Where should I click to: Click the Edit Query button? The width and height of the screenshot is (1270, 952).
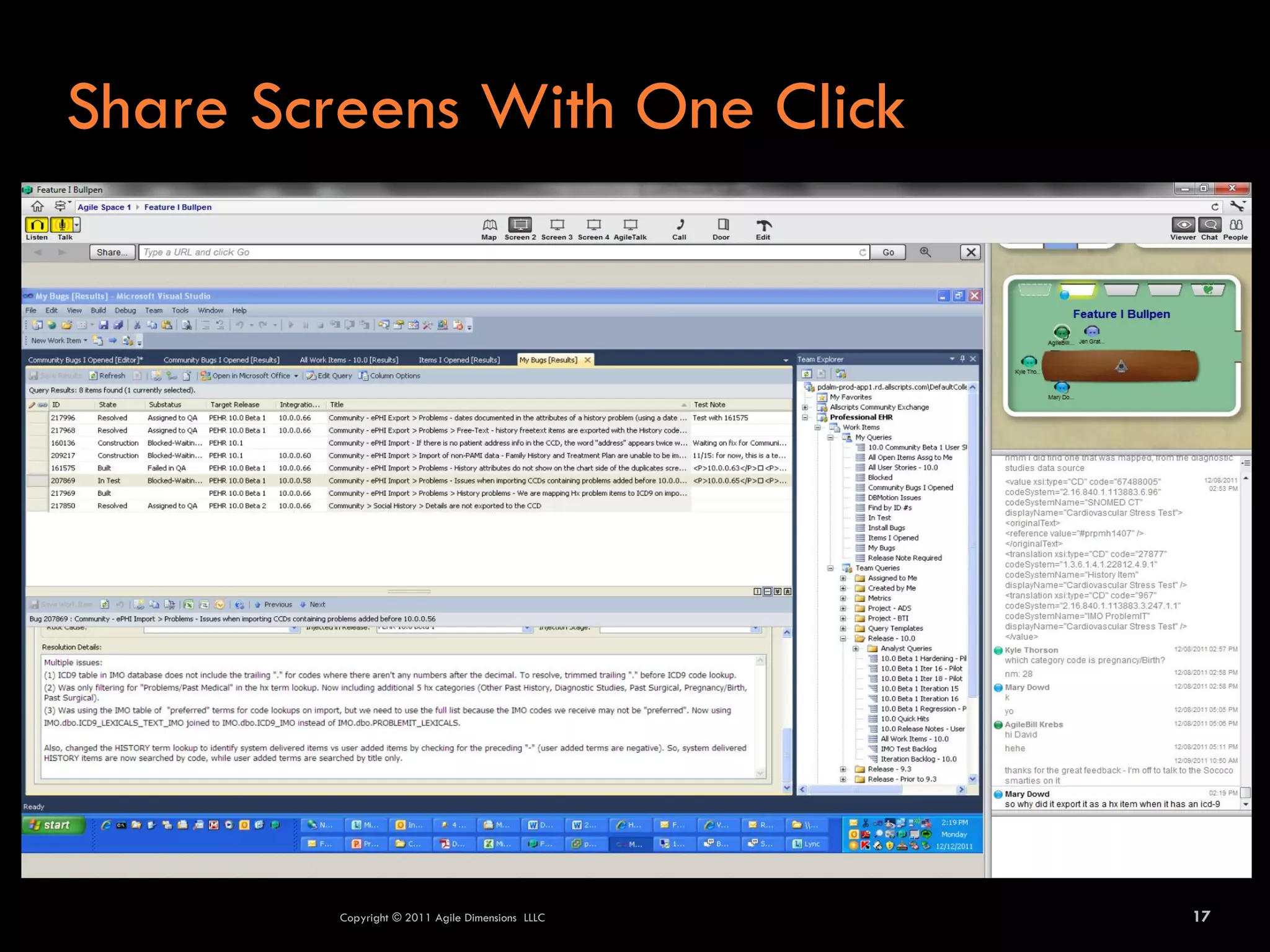click(329, 376)
